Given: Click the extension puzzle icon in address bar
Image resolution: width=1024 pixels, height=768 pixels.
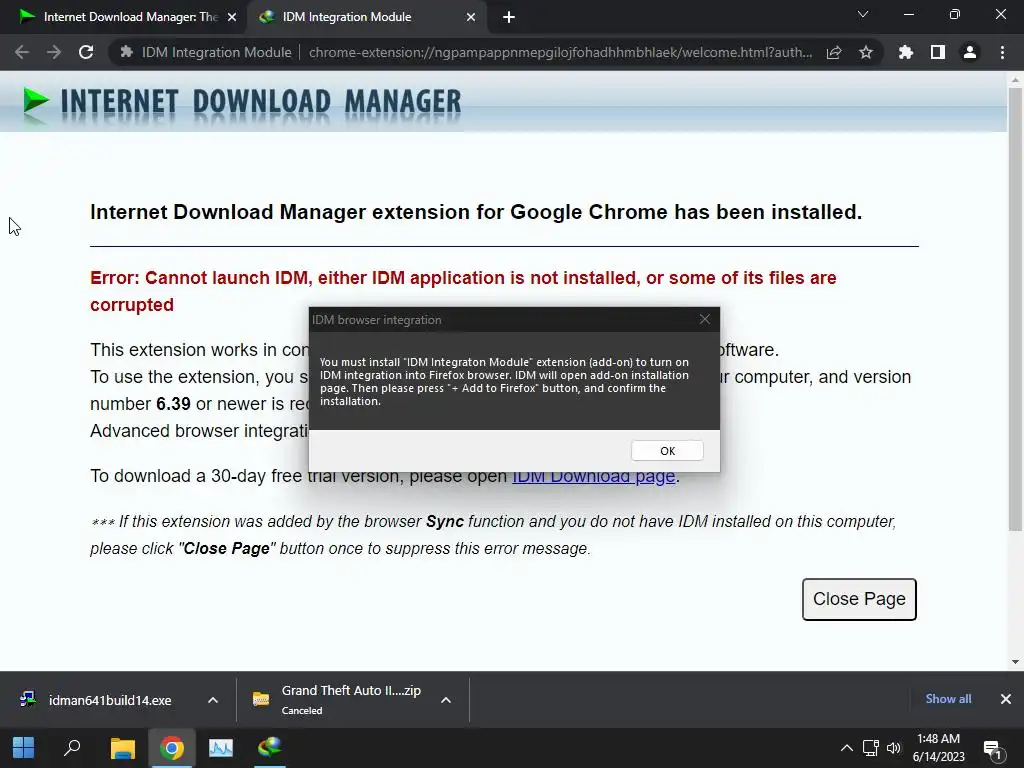Looking at the screenshot, I should [127, 52].
